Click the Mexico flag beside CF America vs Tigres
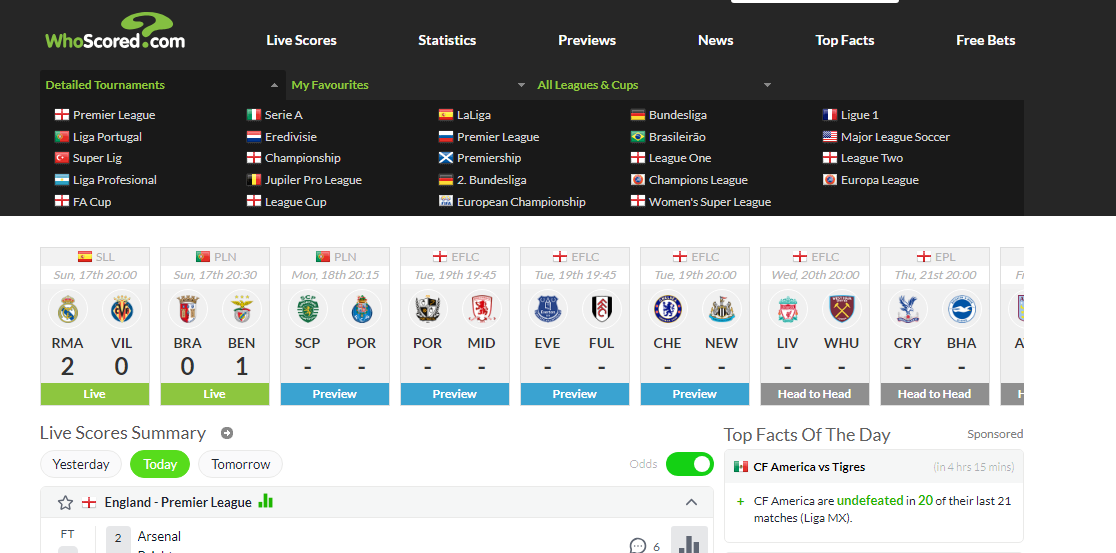The height and width of the screenshot is (553, 1116). tap(741, 467)
